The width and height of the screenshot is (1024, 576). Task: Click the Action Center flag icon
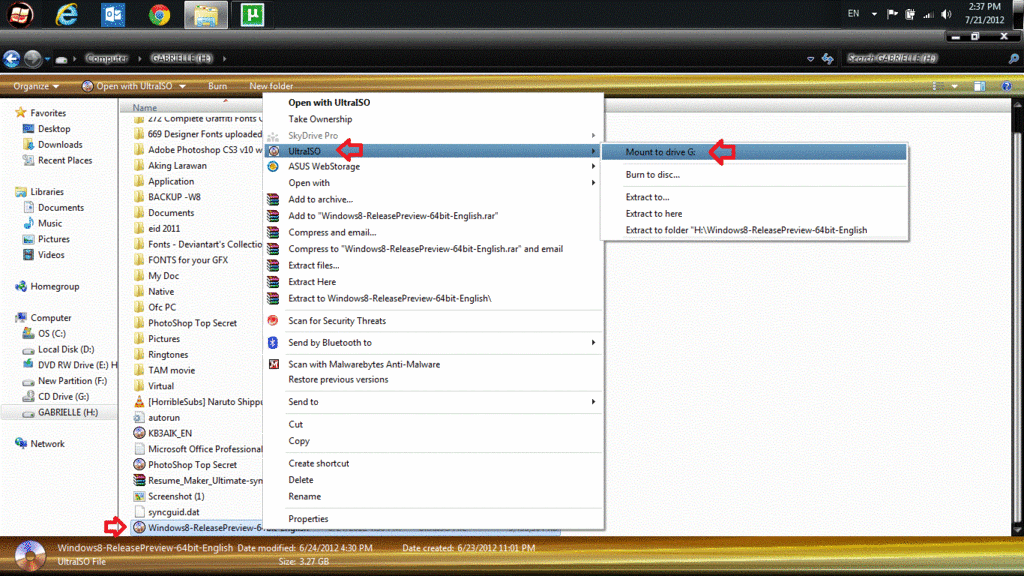point(892,14)
